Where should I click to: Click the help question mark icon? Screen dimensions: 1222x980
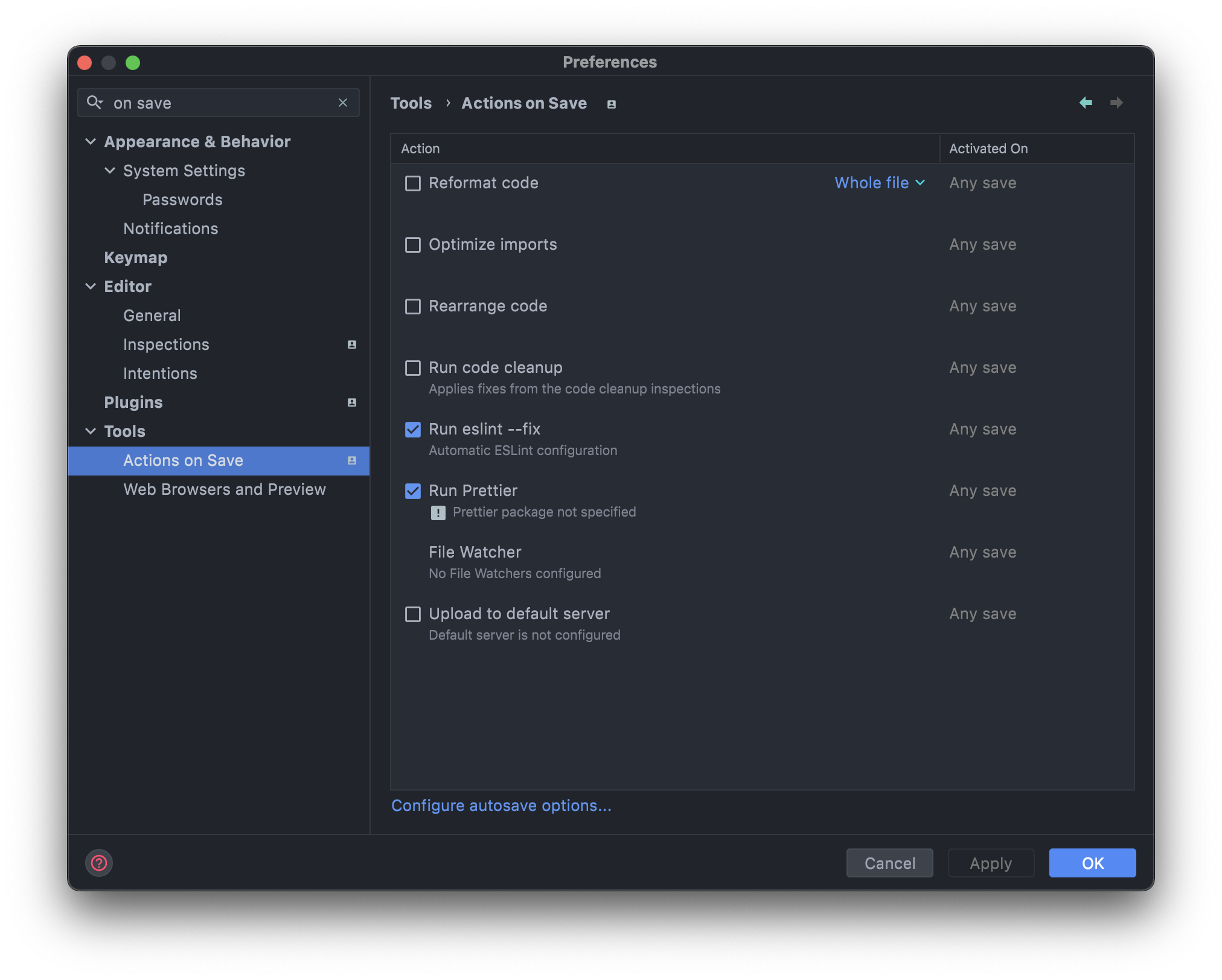point(99,863)
